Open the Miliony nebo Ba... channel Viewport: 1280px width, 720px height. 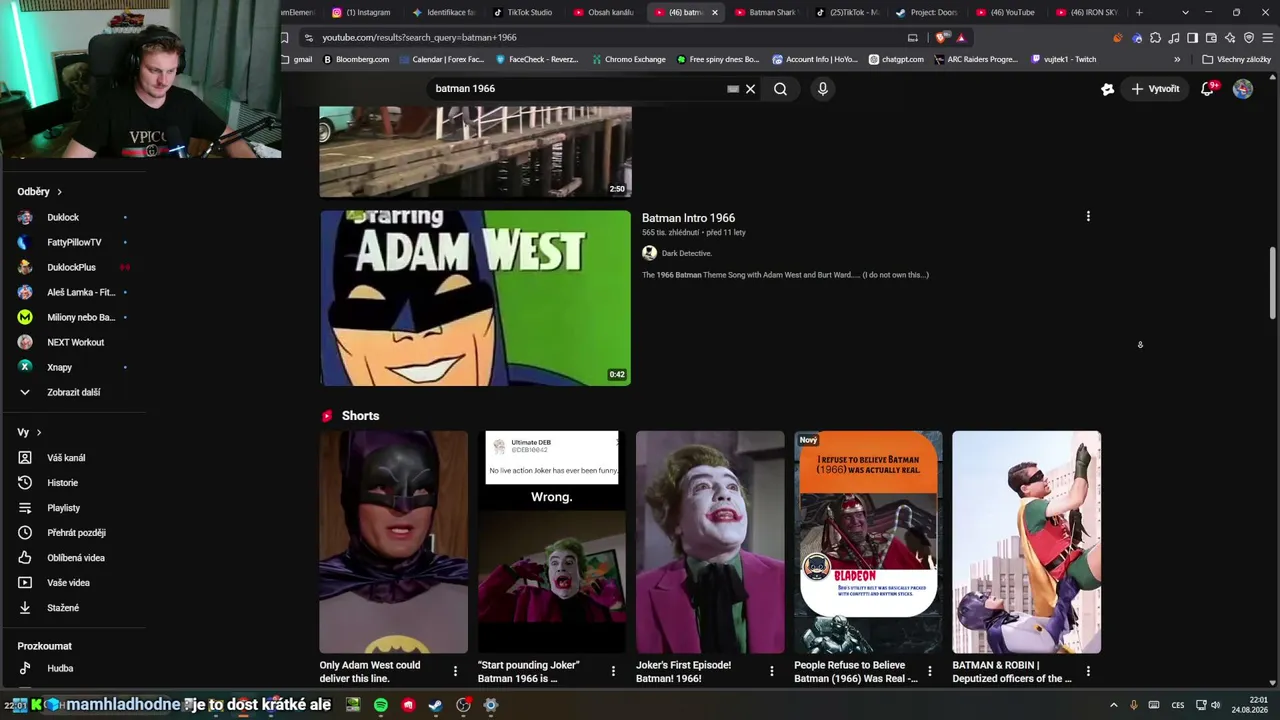coord(73,317)
